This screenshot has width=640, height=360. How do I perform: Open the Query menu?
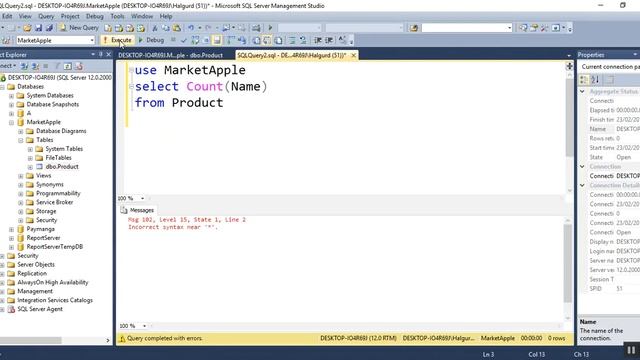(x=46, y=16)
